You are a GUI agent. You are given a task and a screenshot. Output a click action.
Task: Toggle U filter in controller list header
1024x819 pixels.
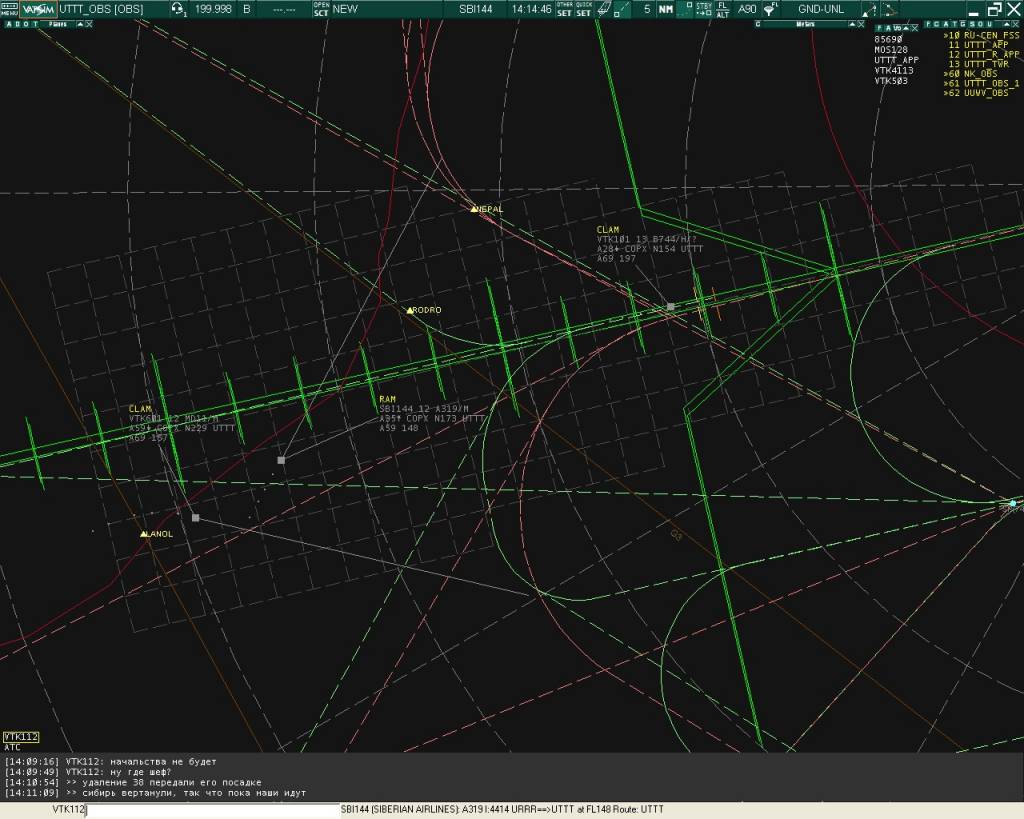point(990,24)
